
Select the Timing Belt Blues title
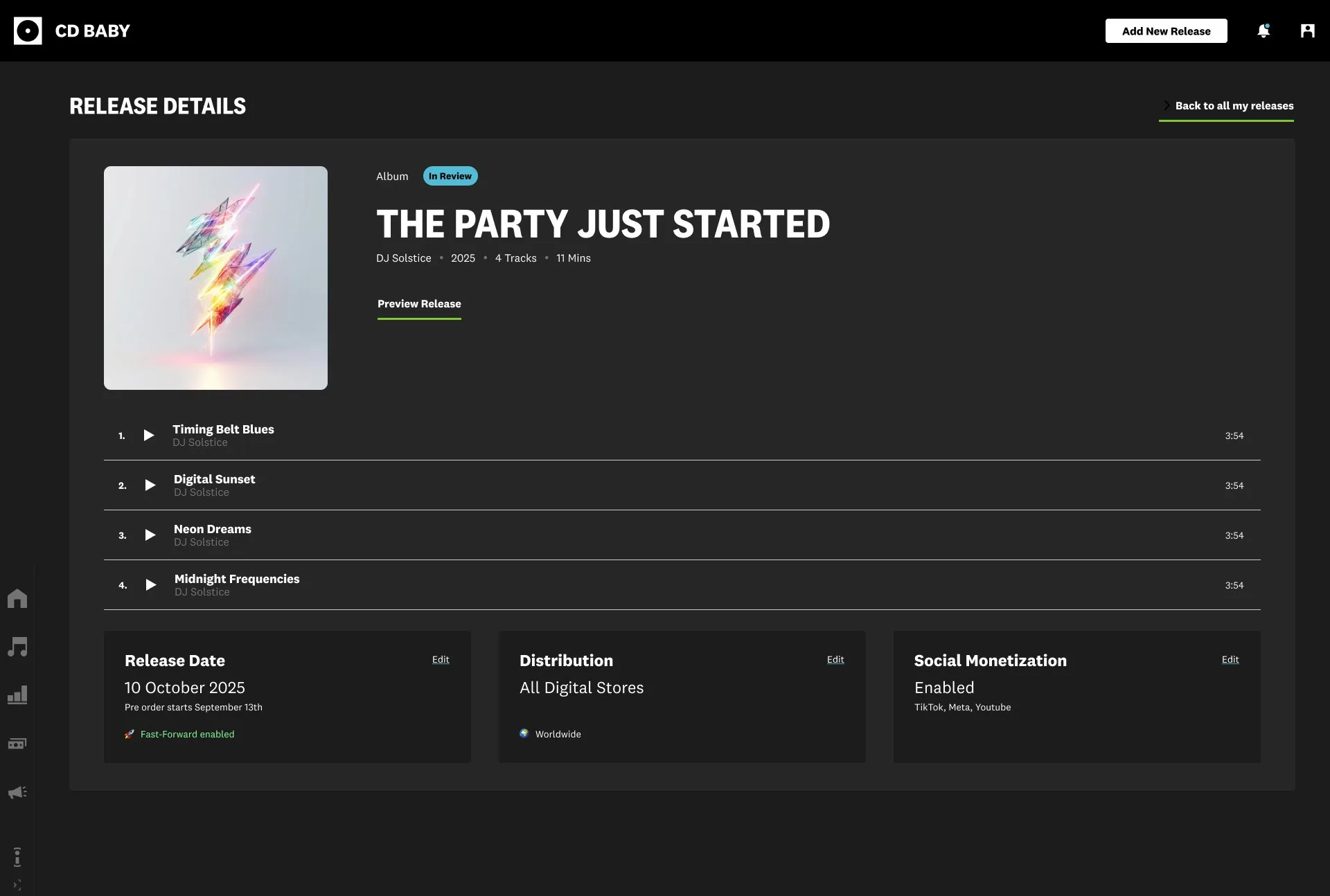(223, 429)
